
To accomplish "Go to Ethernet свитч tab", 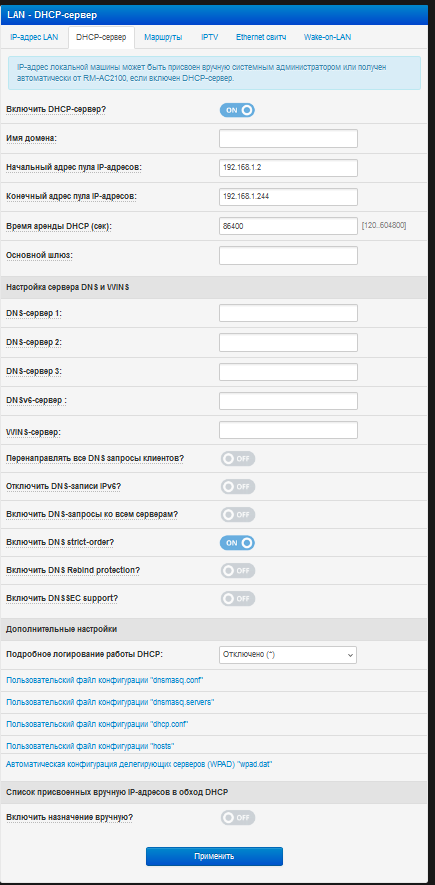I will click(261, 38).
